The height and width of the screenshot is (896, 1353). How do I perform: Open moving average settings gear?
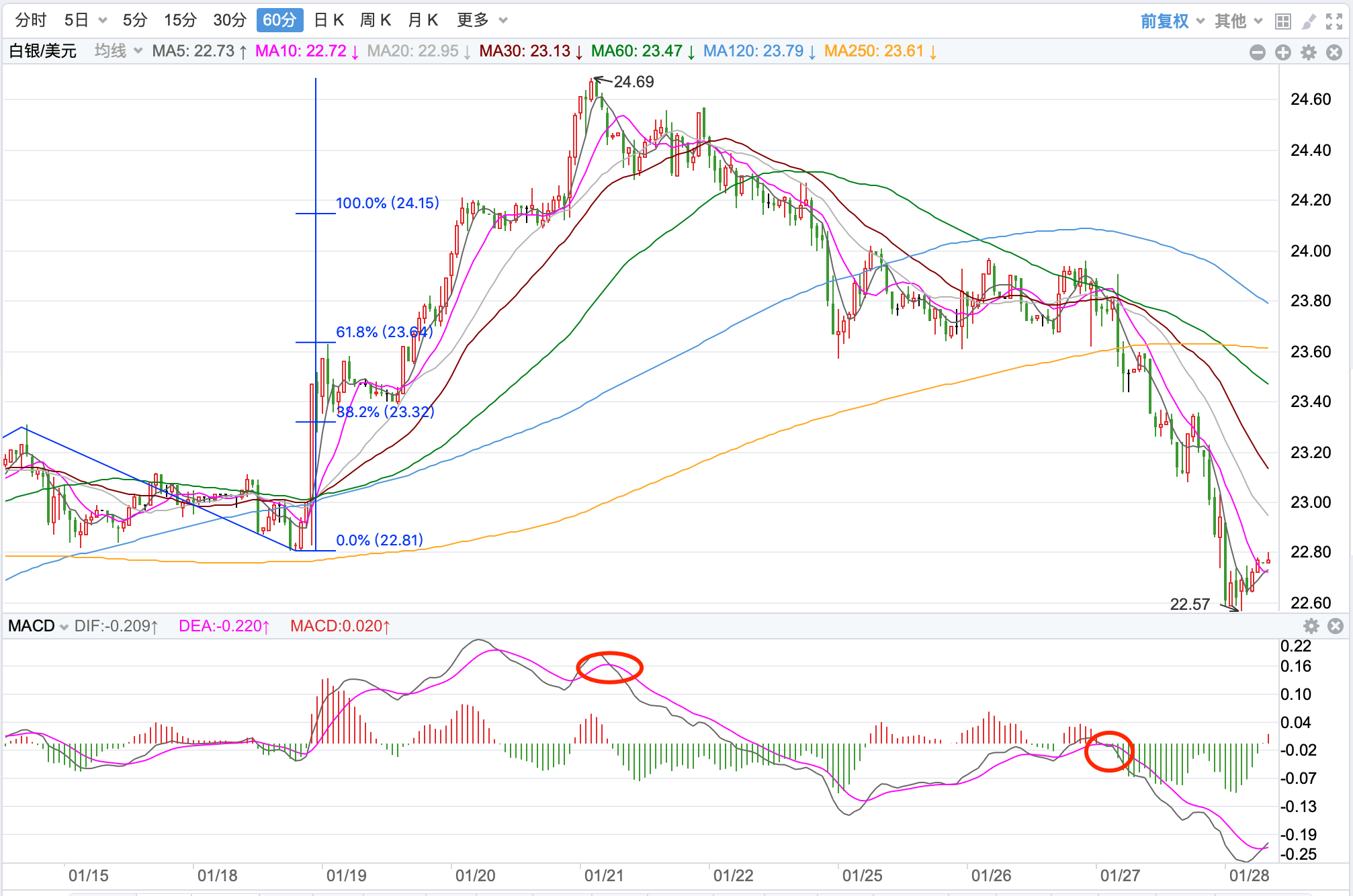click(1309, 52)
